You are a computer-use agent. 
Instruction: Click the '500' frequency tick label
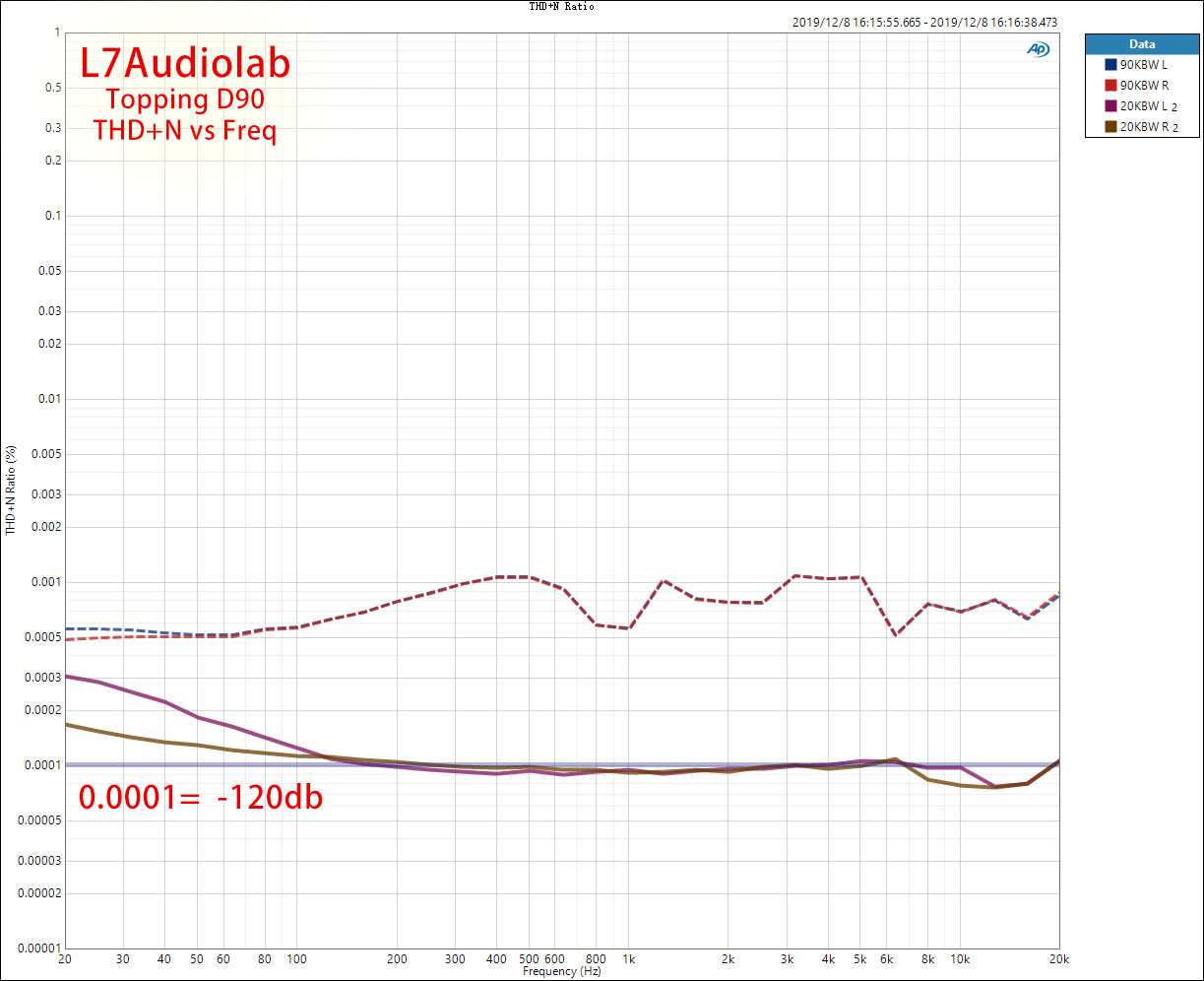point(529,959)
